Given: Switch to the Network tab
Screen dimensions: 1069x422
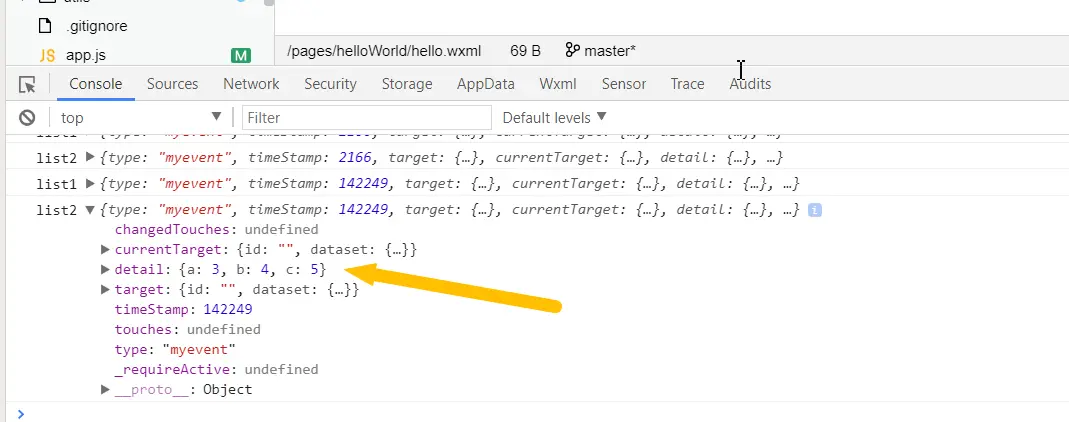Looking at the screenshot, I should 251,84.
